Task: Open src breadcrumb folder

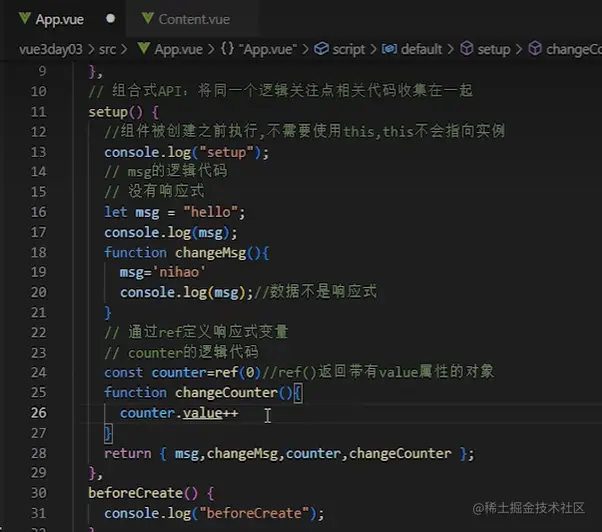Action: tap(108, 49)
